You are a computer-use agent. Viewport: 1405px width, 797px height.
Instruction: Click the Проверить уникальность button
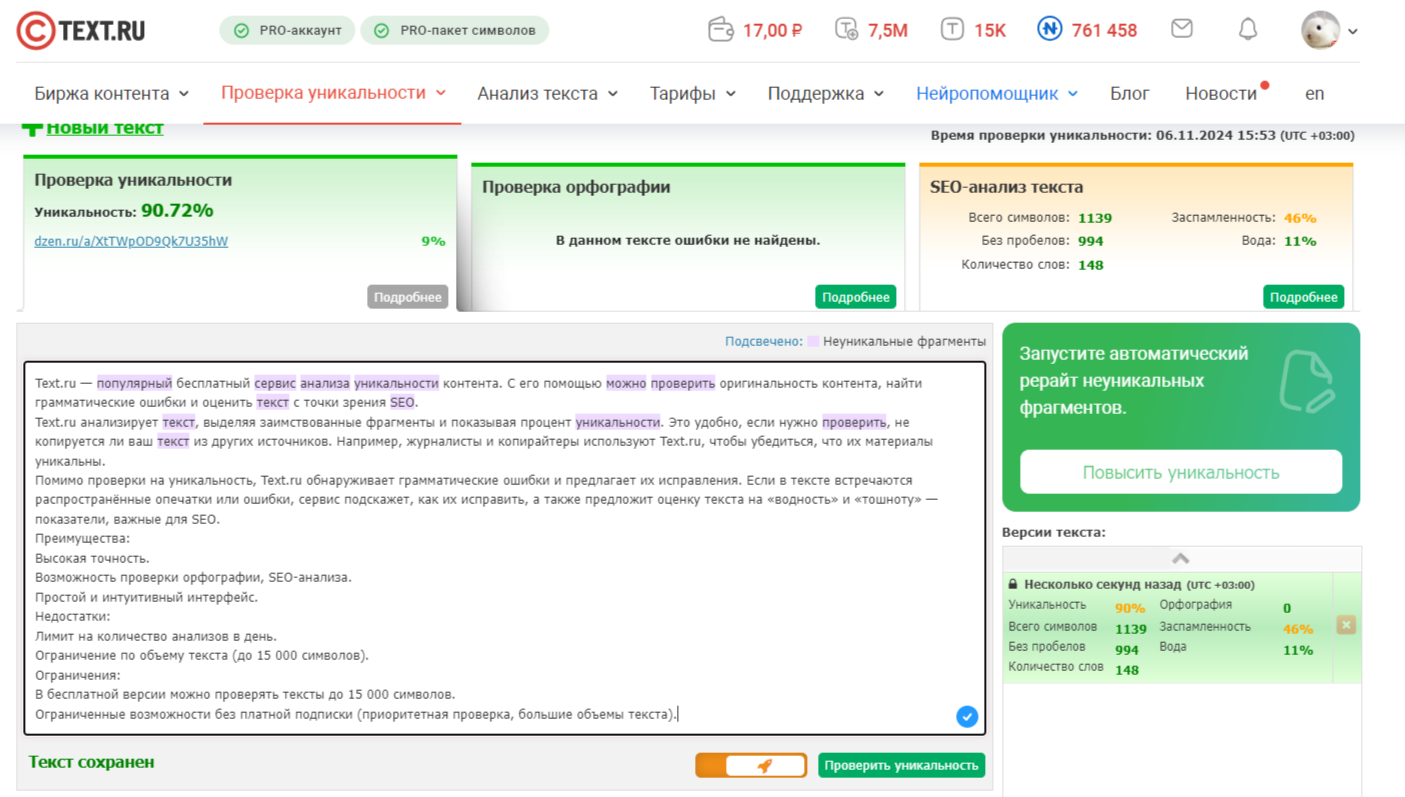901,765
